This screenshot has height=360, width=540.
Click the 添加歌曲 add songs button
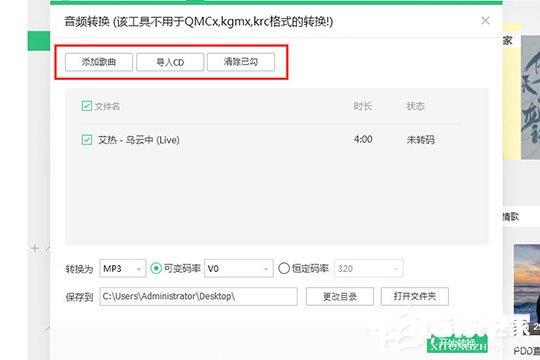(x=99, y=62)
